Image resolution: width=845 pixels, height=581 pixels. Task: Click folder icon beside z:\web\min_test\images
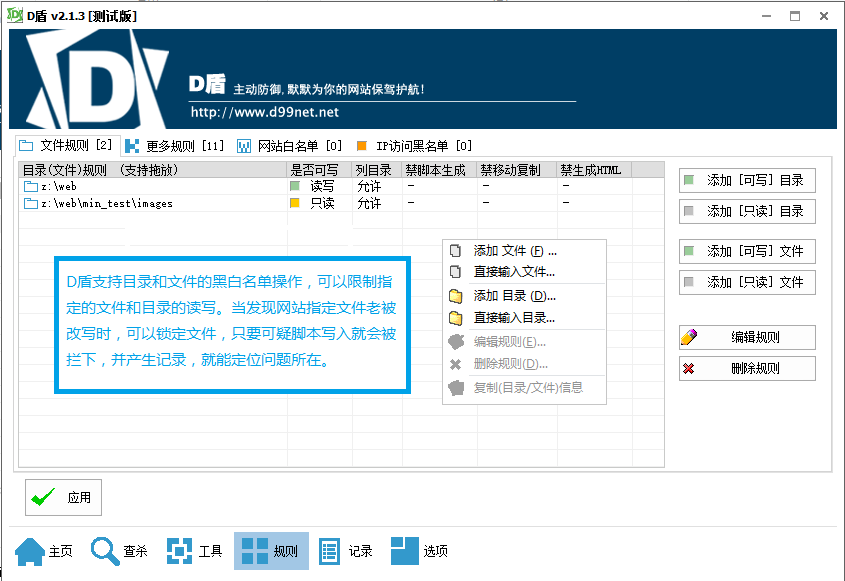pyautogui.click(x=31, y=203)
